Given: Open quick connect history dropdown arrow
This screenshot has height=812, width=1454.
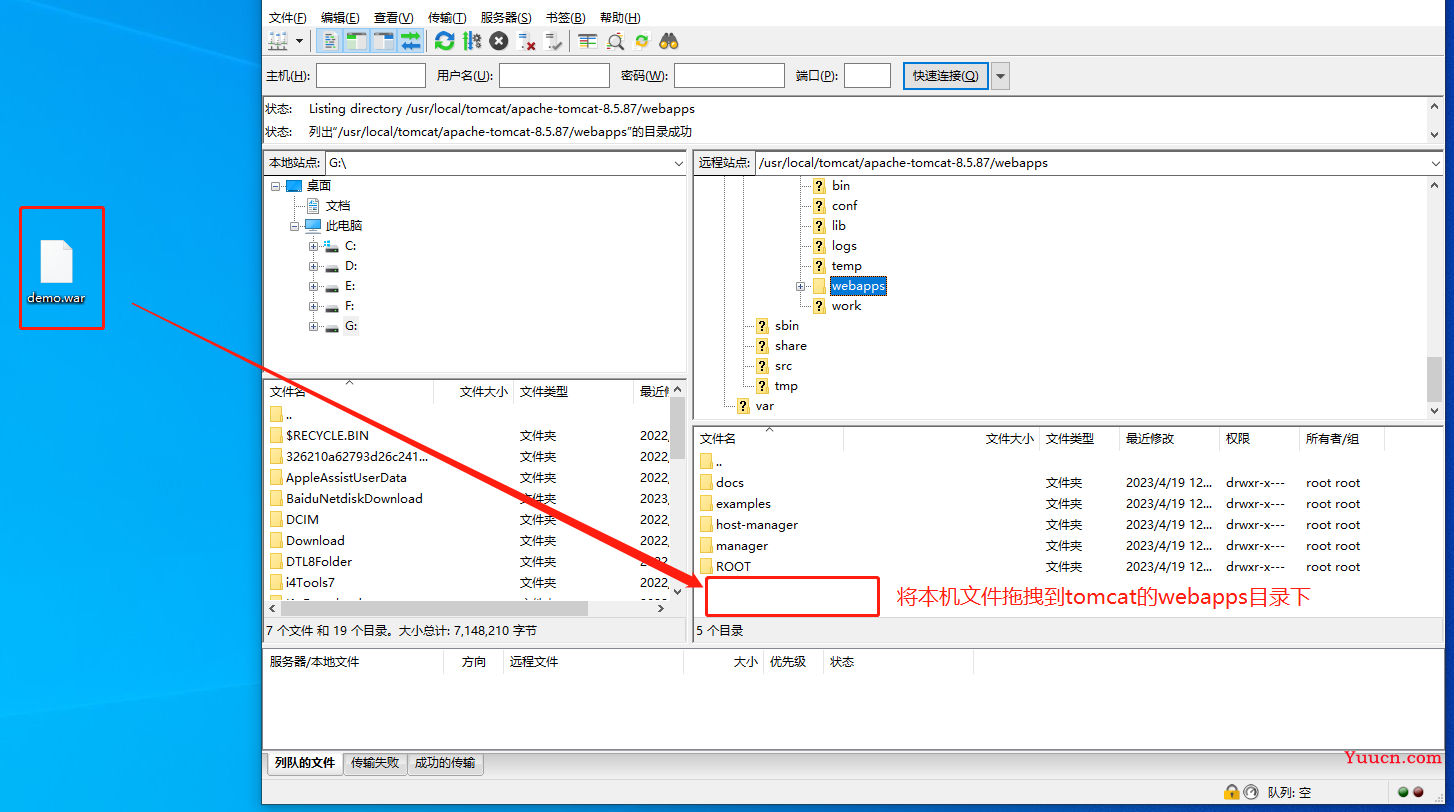Looking at the screenshot, I should (x=1000, y=76).
